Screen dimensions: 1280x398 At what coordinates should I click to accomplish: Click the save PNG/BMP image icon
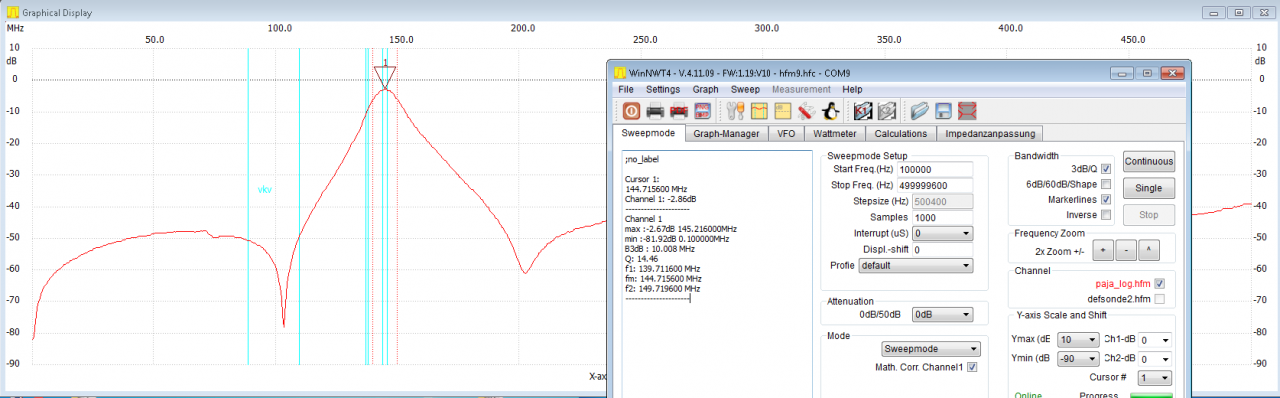(x=702, y=111)
